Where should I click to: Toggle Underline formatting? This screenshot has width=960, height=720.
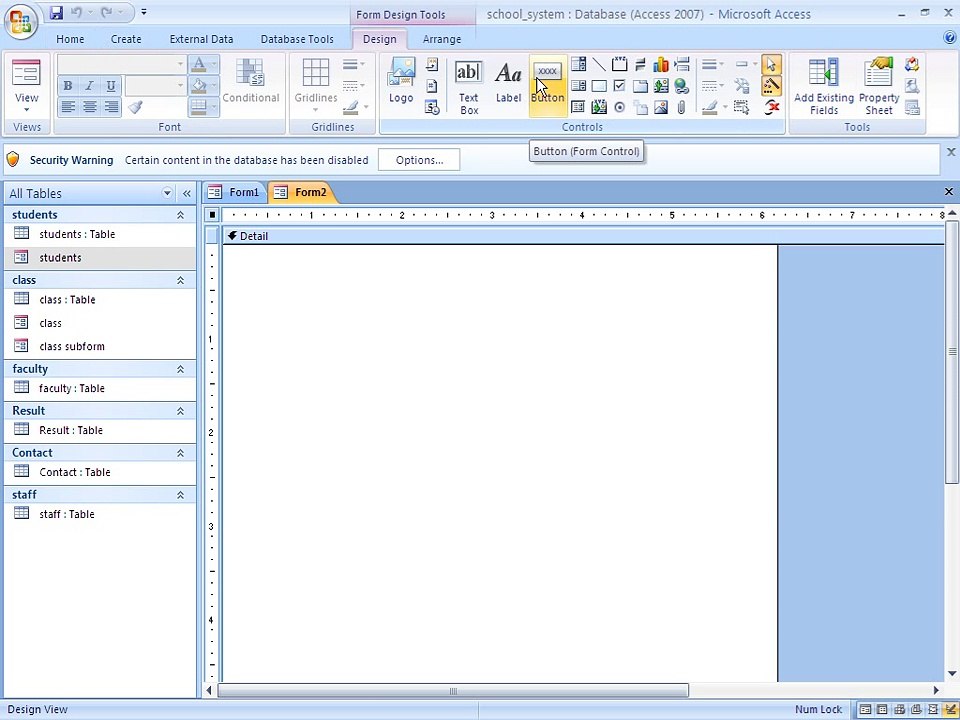pos(111,86)
